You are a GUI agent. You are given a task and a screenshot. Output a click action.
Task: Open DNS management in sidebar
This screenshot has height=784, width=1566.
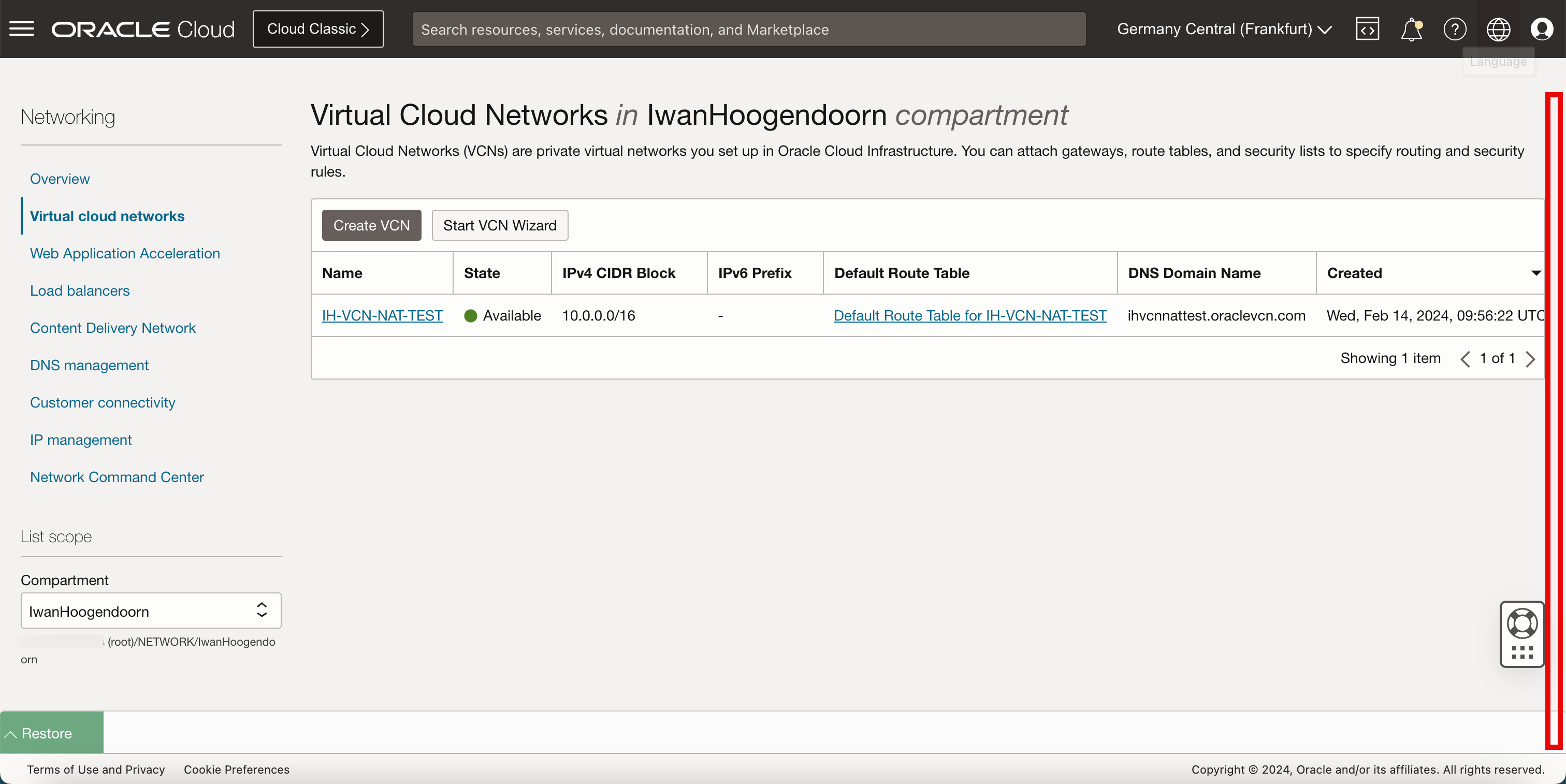coord(90,365)
